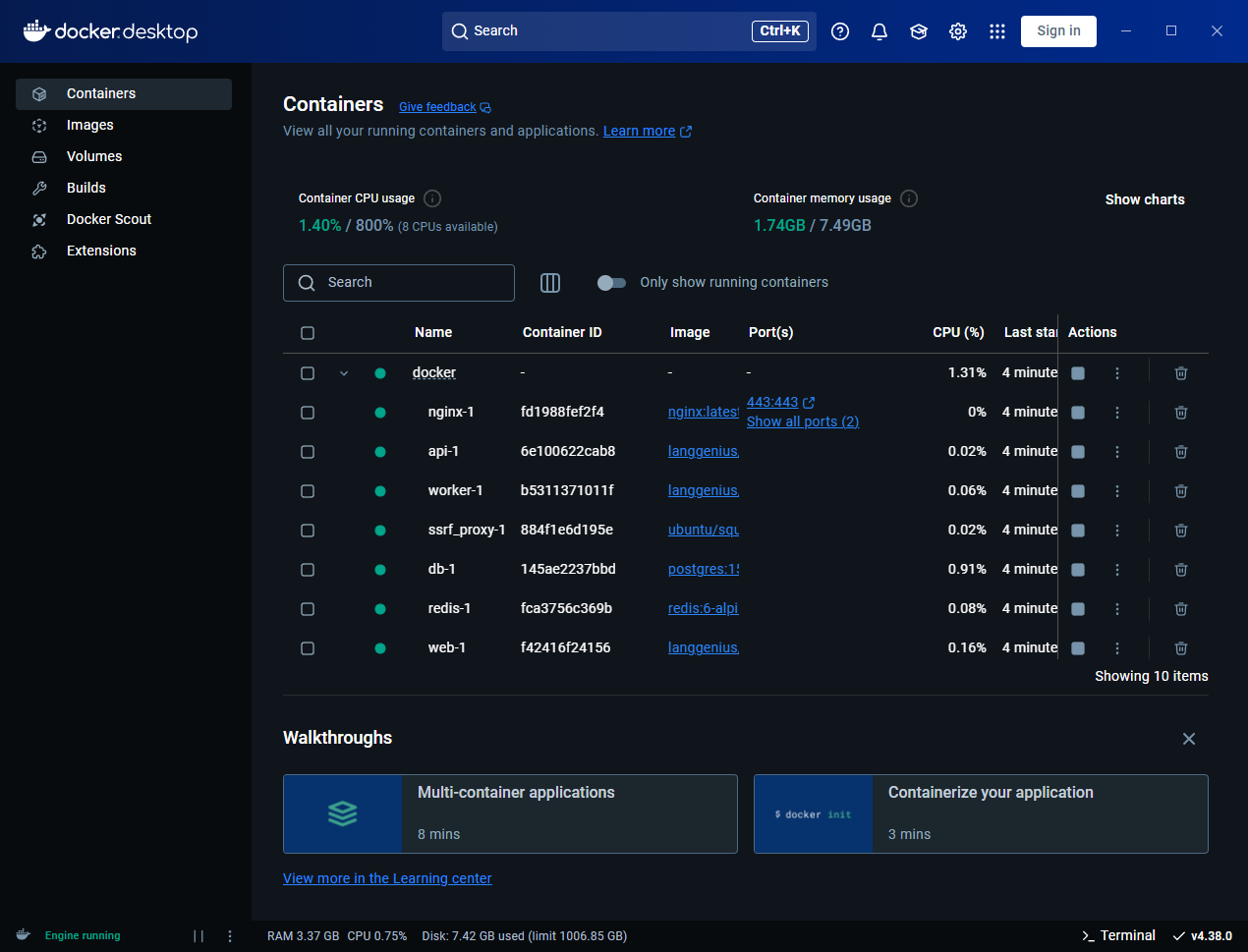
Task: Check the select-all containers checkbox
Action: click(x=308, y=333)
